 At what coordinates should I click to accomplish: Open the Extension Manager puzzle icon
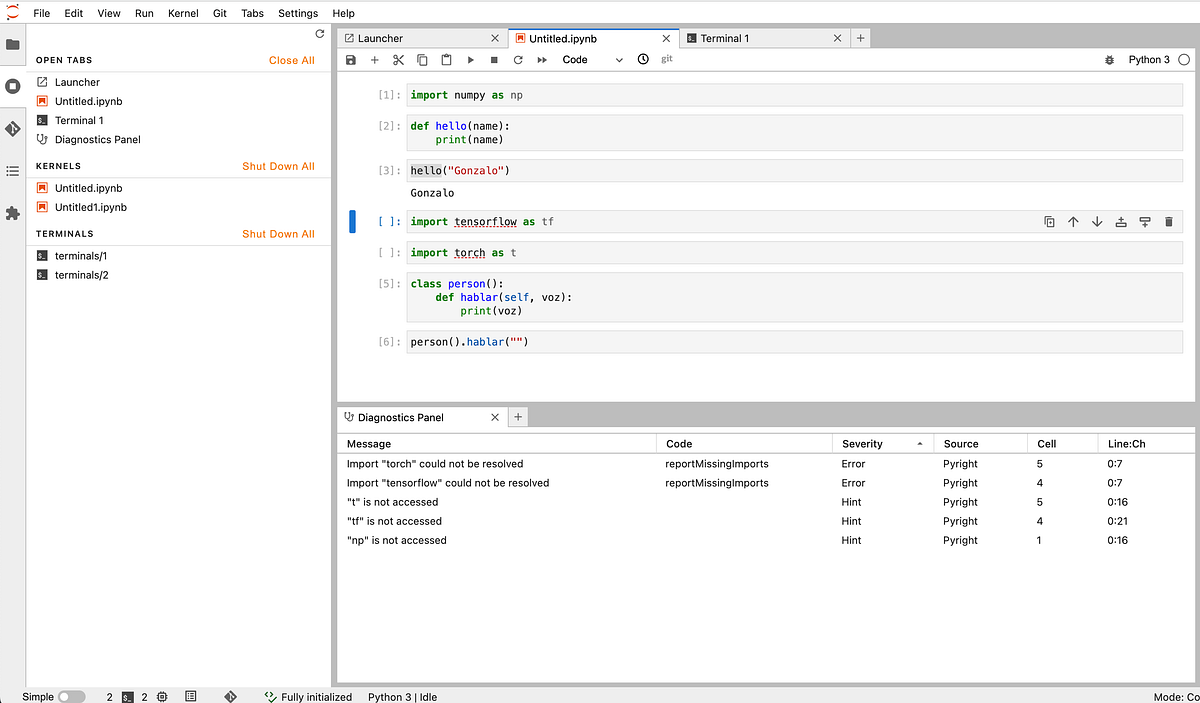pos(13,213)
